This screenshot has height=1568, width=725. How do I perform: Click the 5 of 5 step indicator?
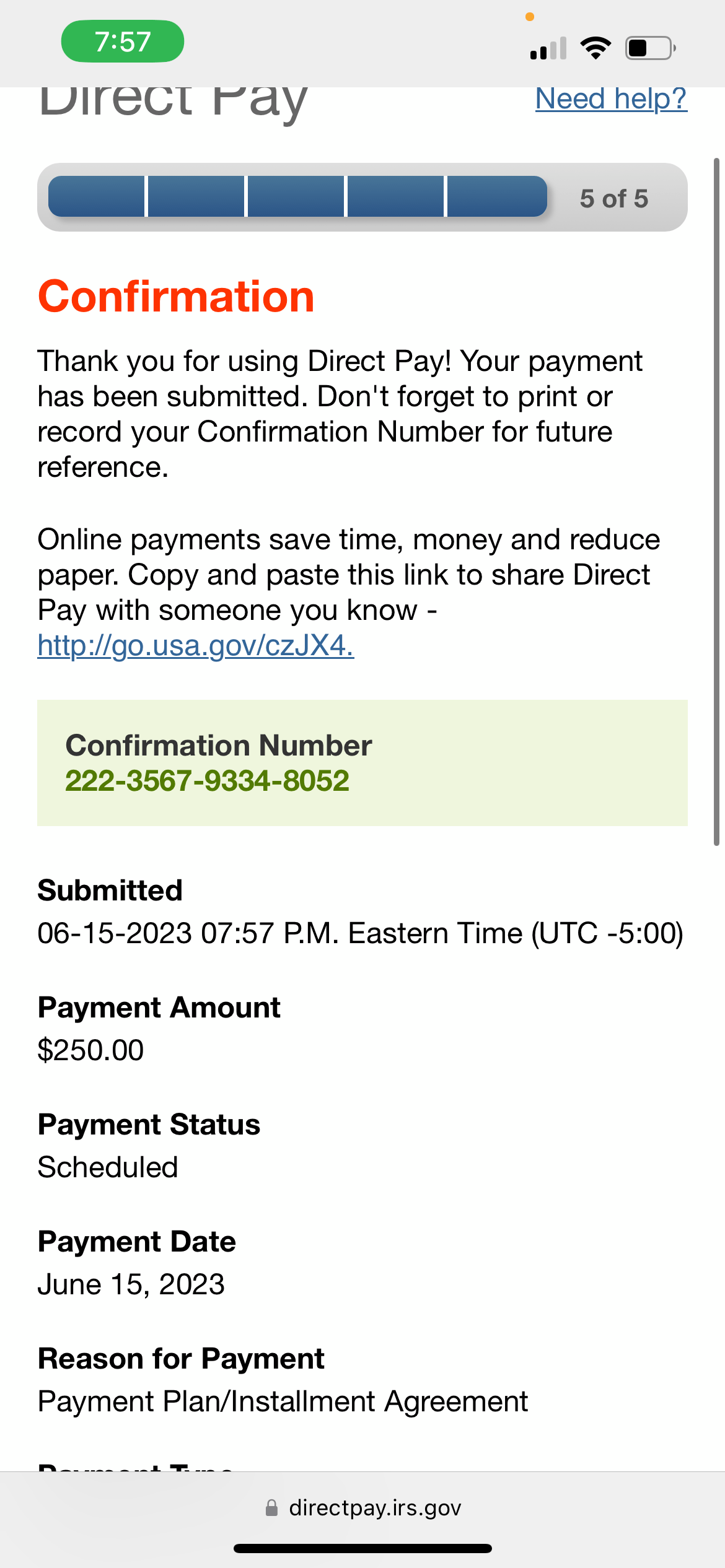tap(613, 199)
